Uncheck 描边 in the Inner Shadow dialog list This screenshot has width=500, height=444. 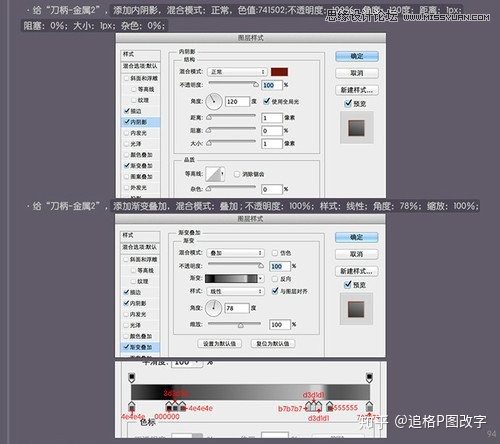coord(127,111)
